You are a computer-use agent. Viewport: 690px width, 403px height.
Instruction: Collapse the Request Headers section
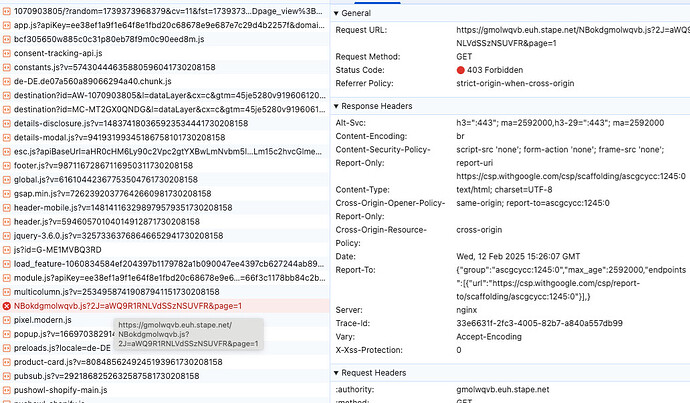336,373
